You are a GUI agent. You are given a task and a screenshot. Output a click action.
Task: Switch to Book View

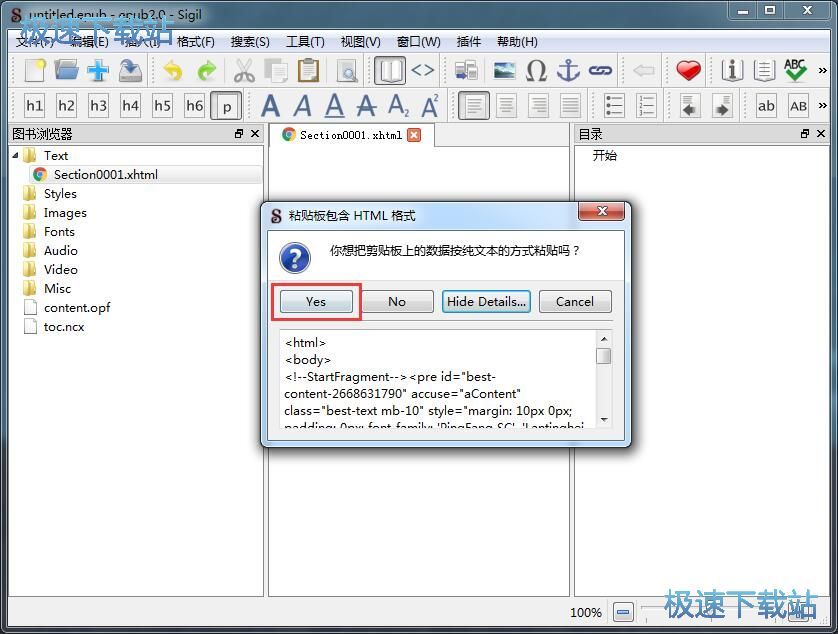coord(390,71)
